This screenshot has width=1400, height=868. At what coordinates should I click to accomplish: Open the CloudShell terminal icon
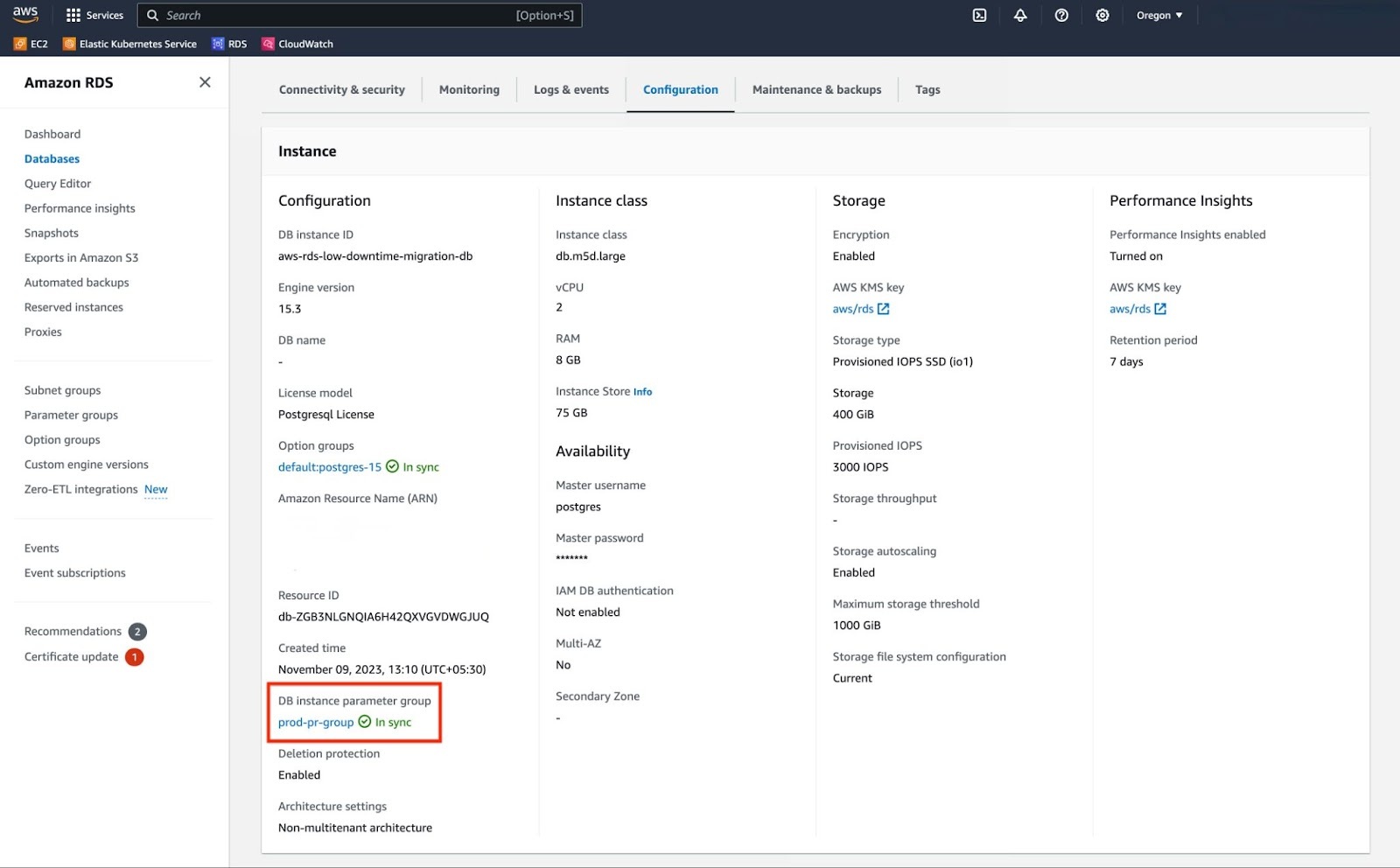(980, 15)
